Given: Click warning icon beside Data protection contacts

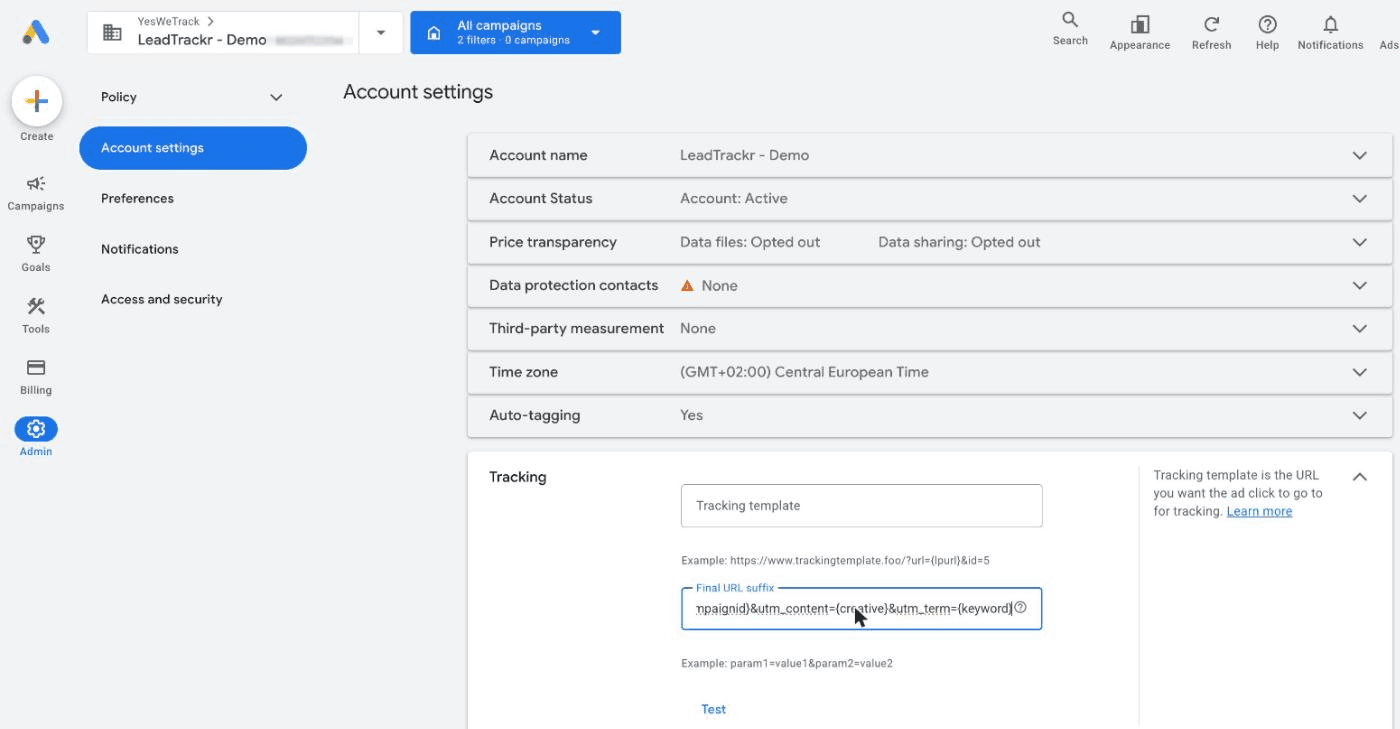Looking at the screenshot, I should (687, 285).
